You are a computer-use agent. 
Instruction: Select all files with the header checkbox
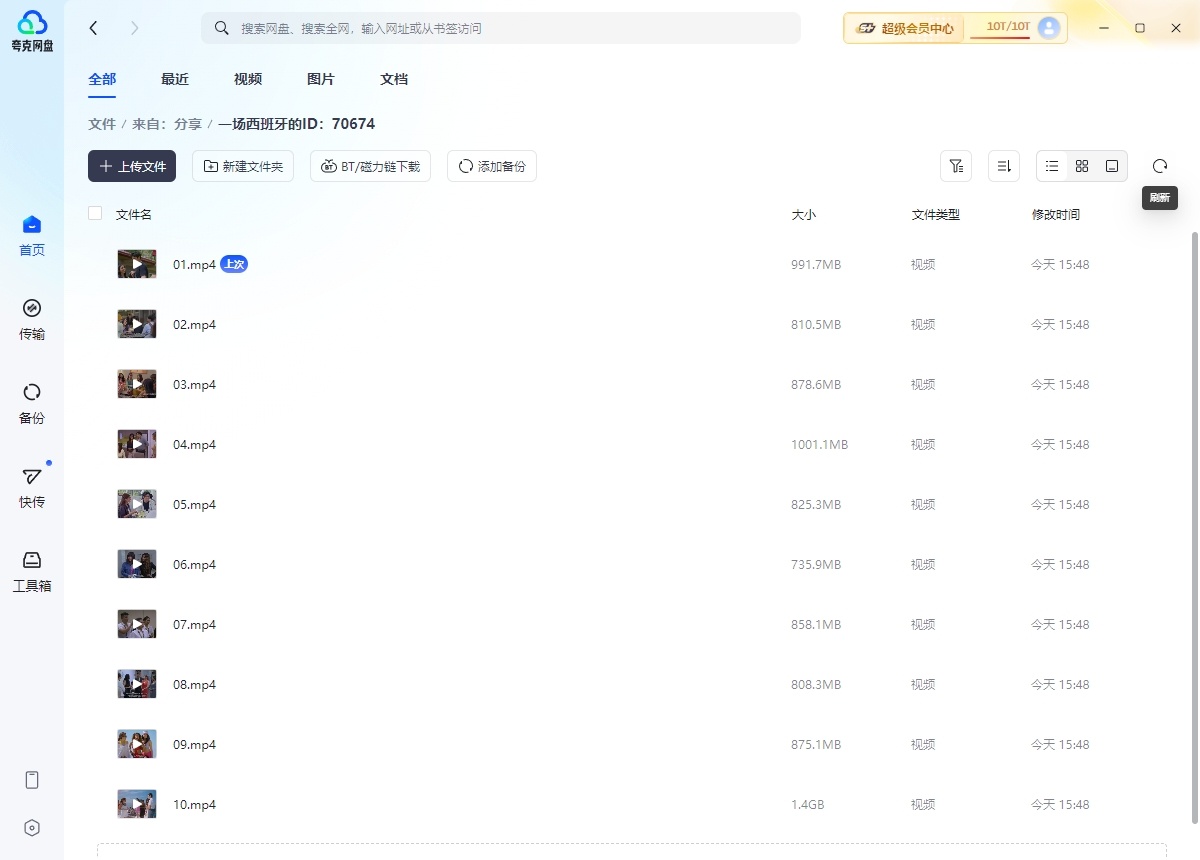coord(94,213)
